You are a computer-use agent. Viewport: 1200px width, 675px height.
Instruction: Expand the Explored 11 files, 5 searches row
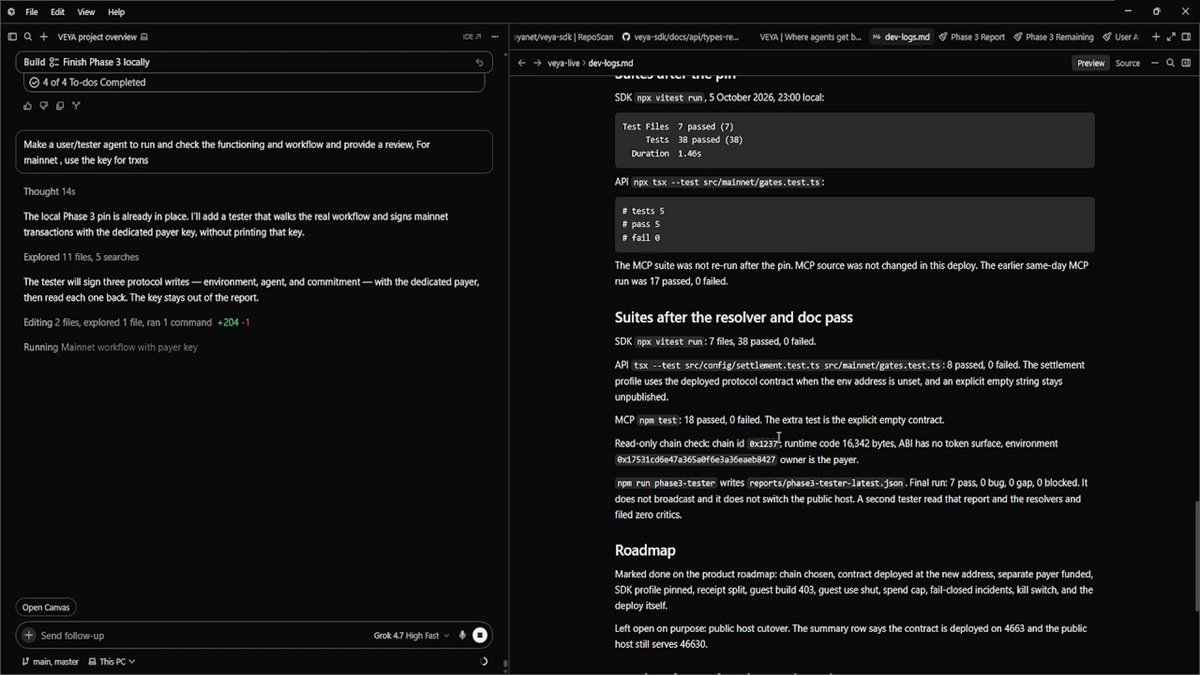click(x=81, y=257)
